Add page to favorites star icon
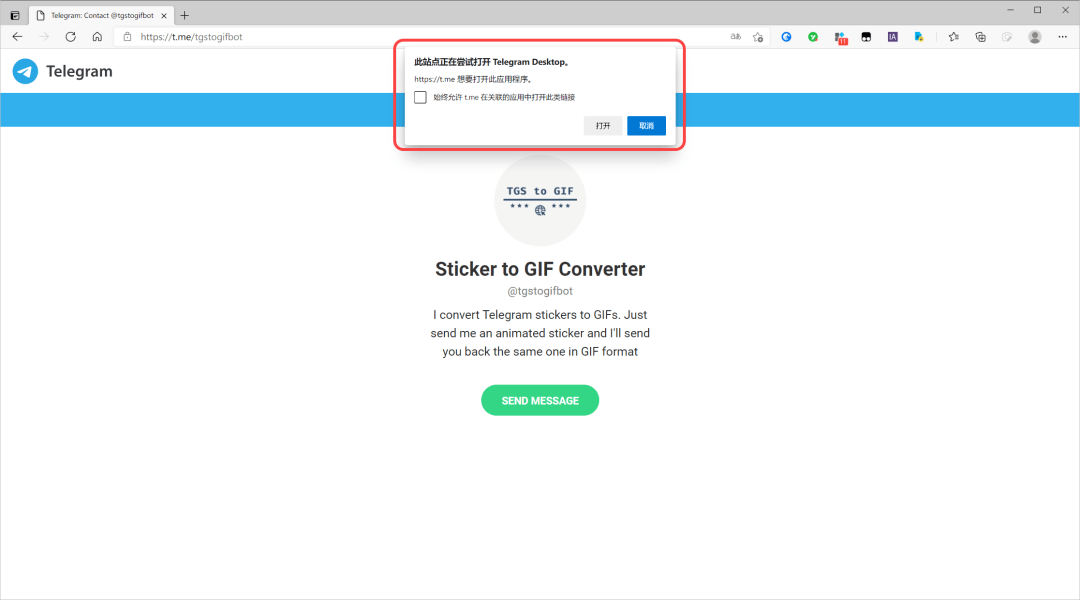This screenshot has height=600, width=1080. coord(758,37)
